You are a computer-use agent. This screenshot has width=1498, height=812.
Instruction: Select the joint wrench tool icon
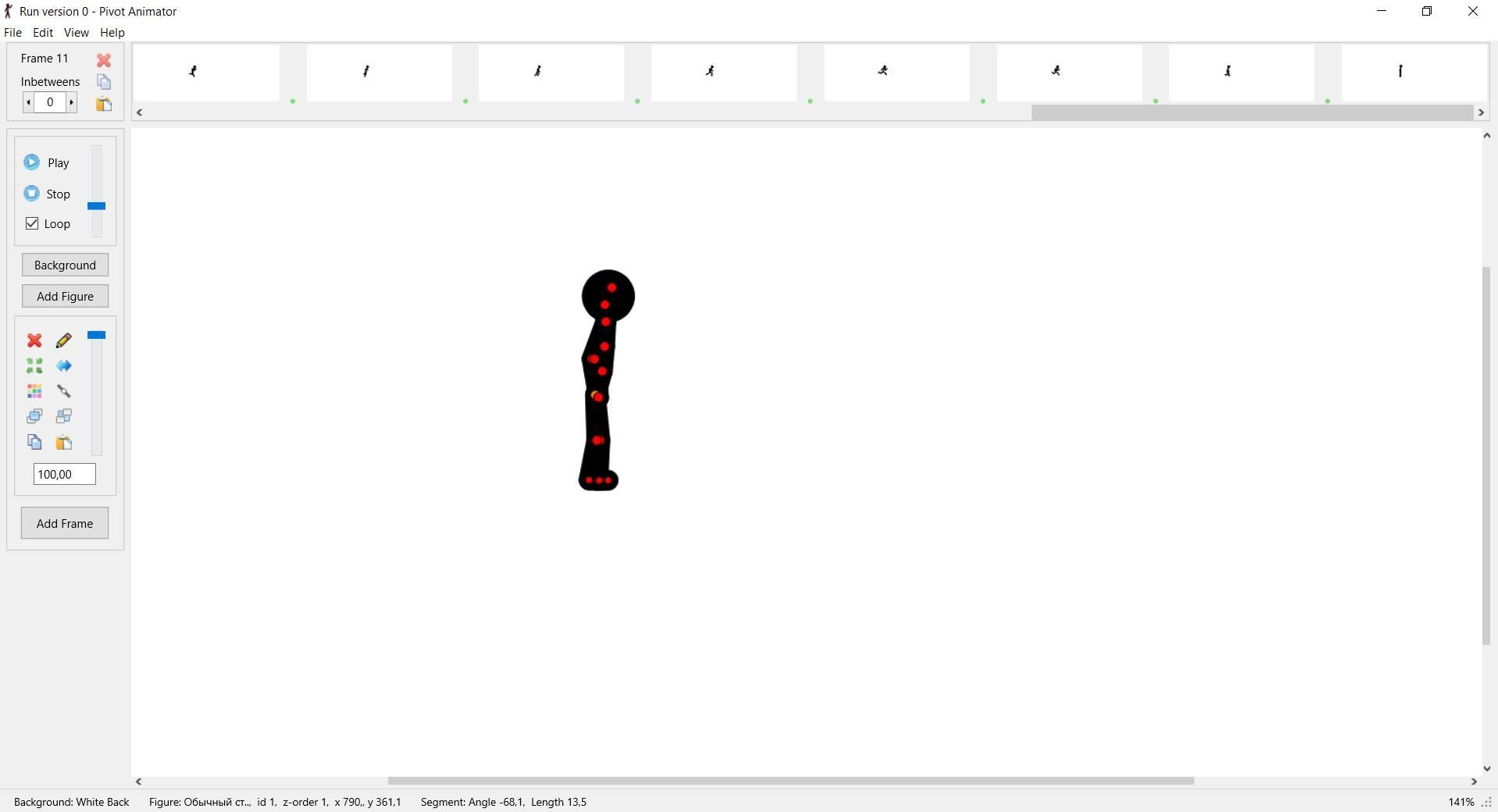point(63,391)
